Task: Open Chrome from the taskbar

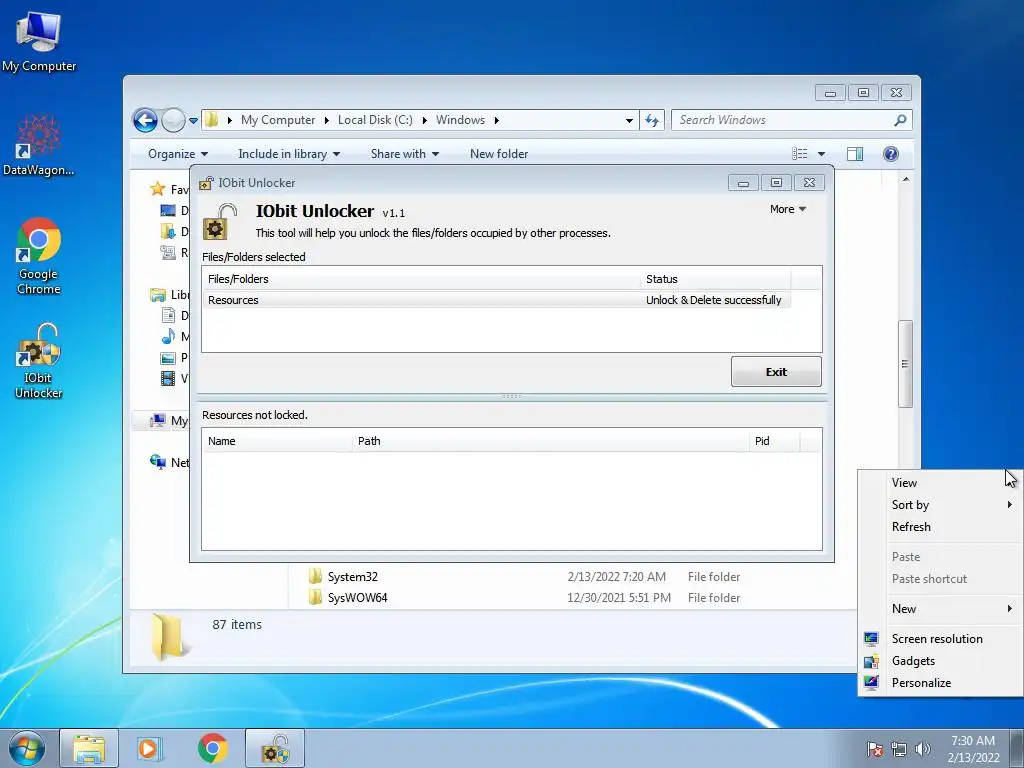Action: [x=212, y=748]
